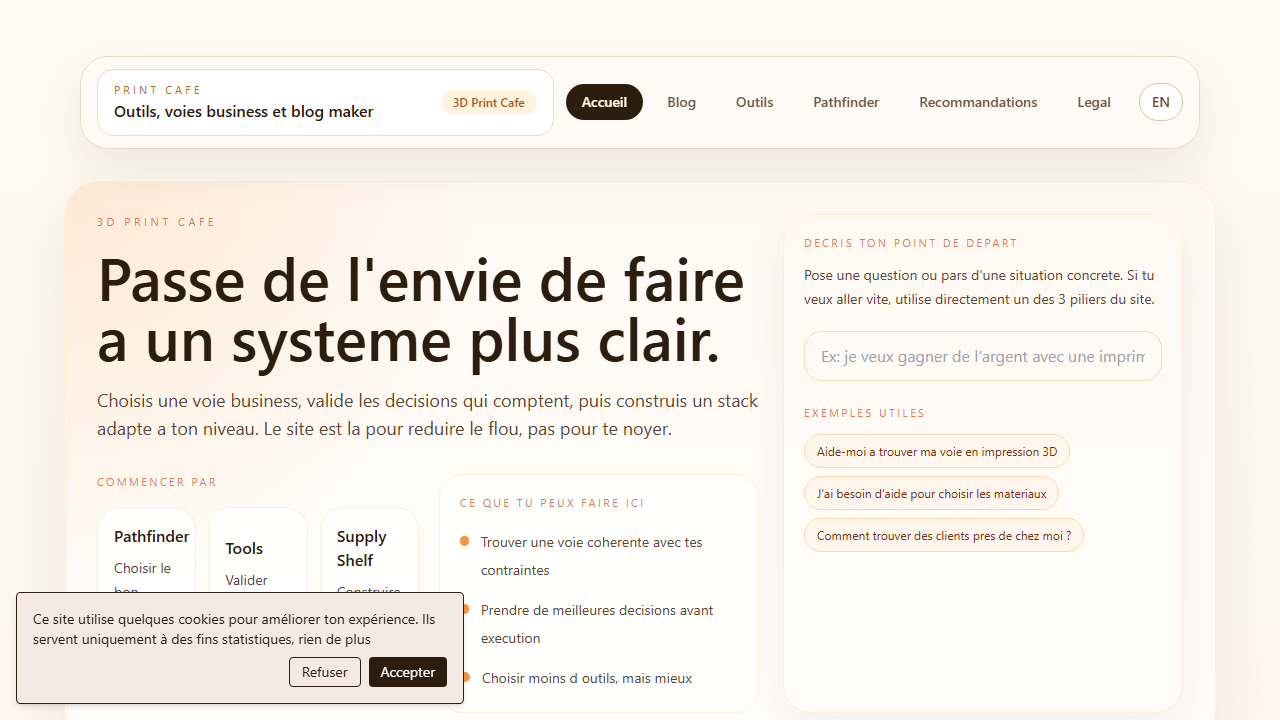Go to the Blog page
The image size is (1280, 720).
tap(681, 102)
